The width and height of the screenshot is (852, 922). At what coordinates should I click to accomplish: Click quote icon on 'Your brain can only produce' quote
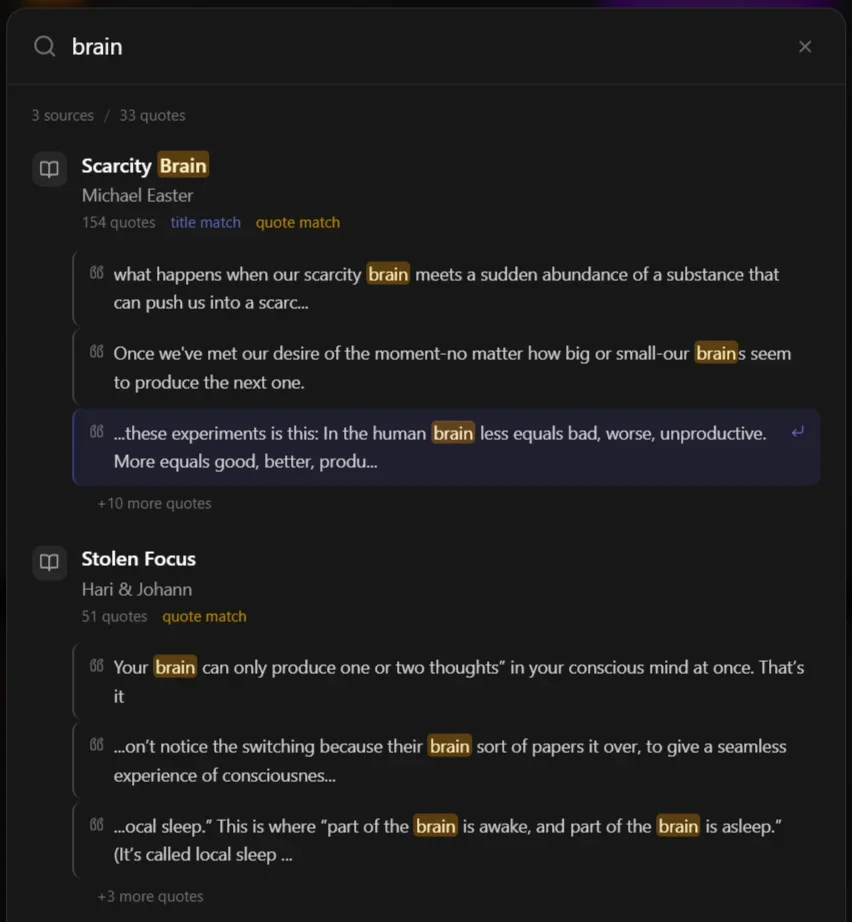pyautogui.click(x=96, y=666)
